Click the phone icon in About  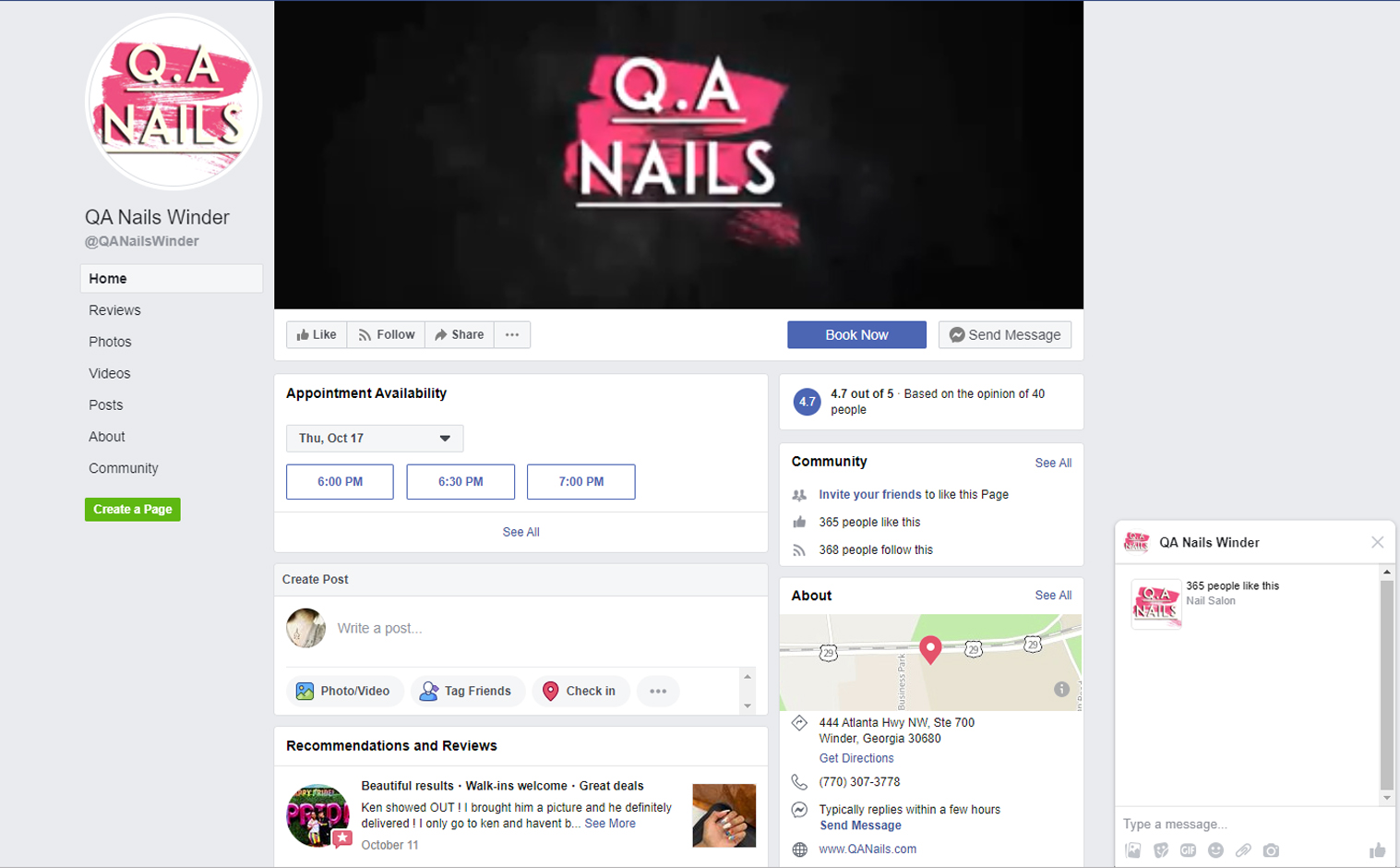click(x=799, y=782)
